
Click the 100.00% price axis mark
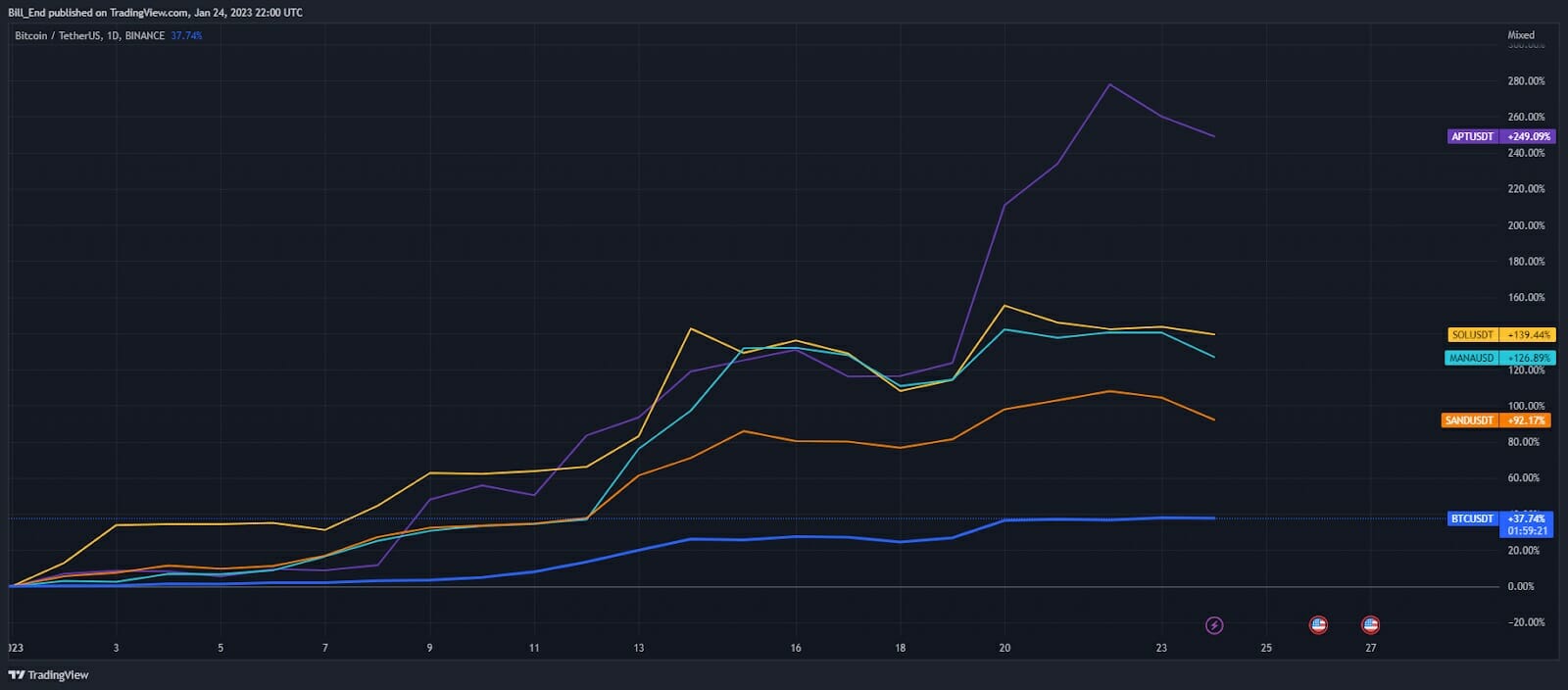1526,406
